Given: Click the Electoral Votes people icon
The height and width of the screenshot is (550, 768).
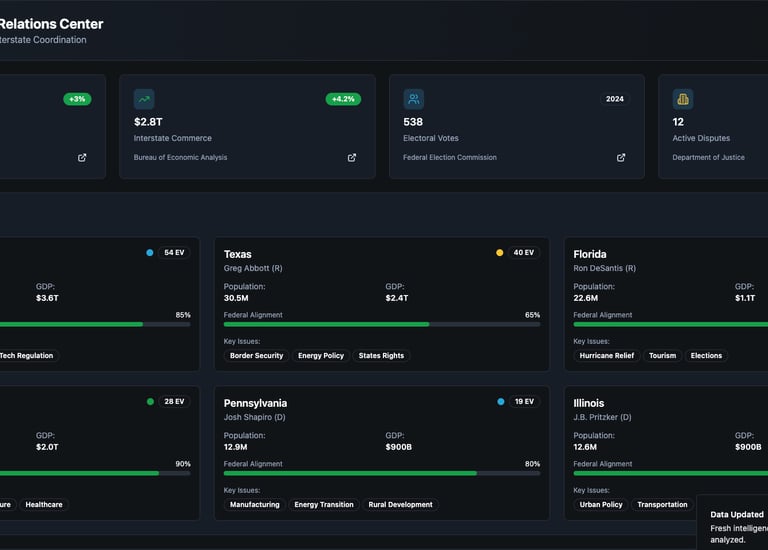Looking at the screenshot, I should [413, 99].
